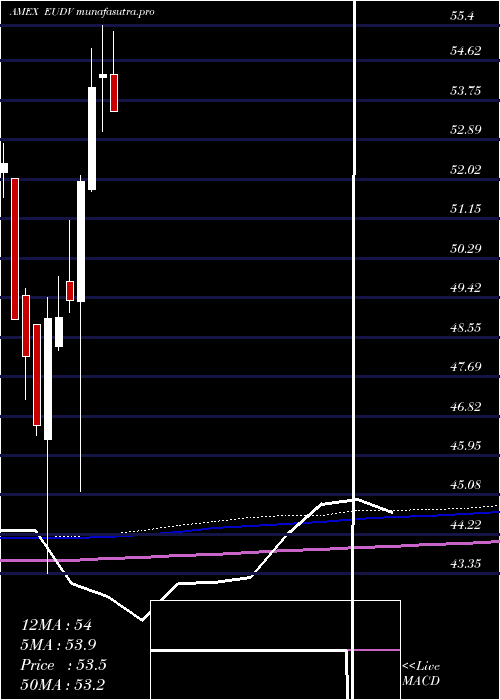Screen dimensions: 500x700
Task: Click the 45.95 price axis label
Action: [466, 445]
